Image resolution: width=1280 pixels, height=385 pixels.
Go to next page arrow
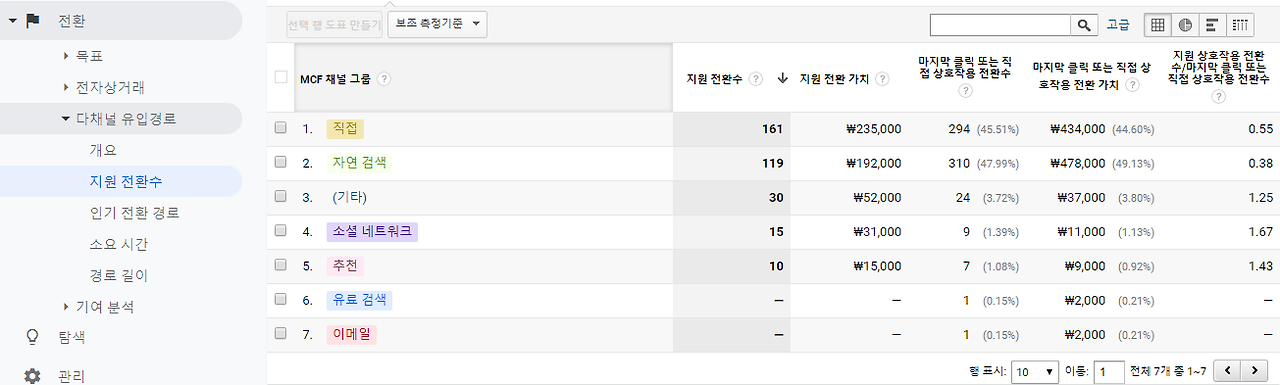click(x=1255, y=371)
